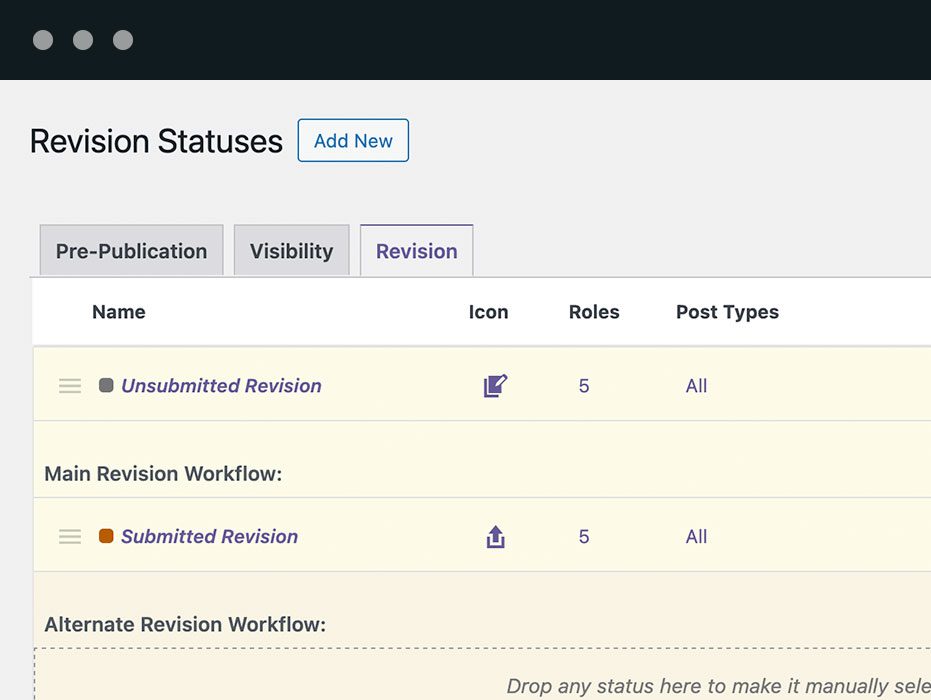Click roles count for Unsubmitted Revision
The width and height of the screenshot is (931, 700).
(584, 386)
